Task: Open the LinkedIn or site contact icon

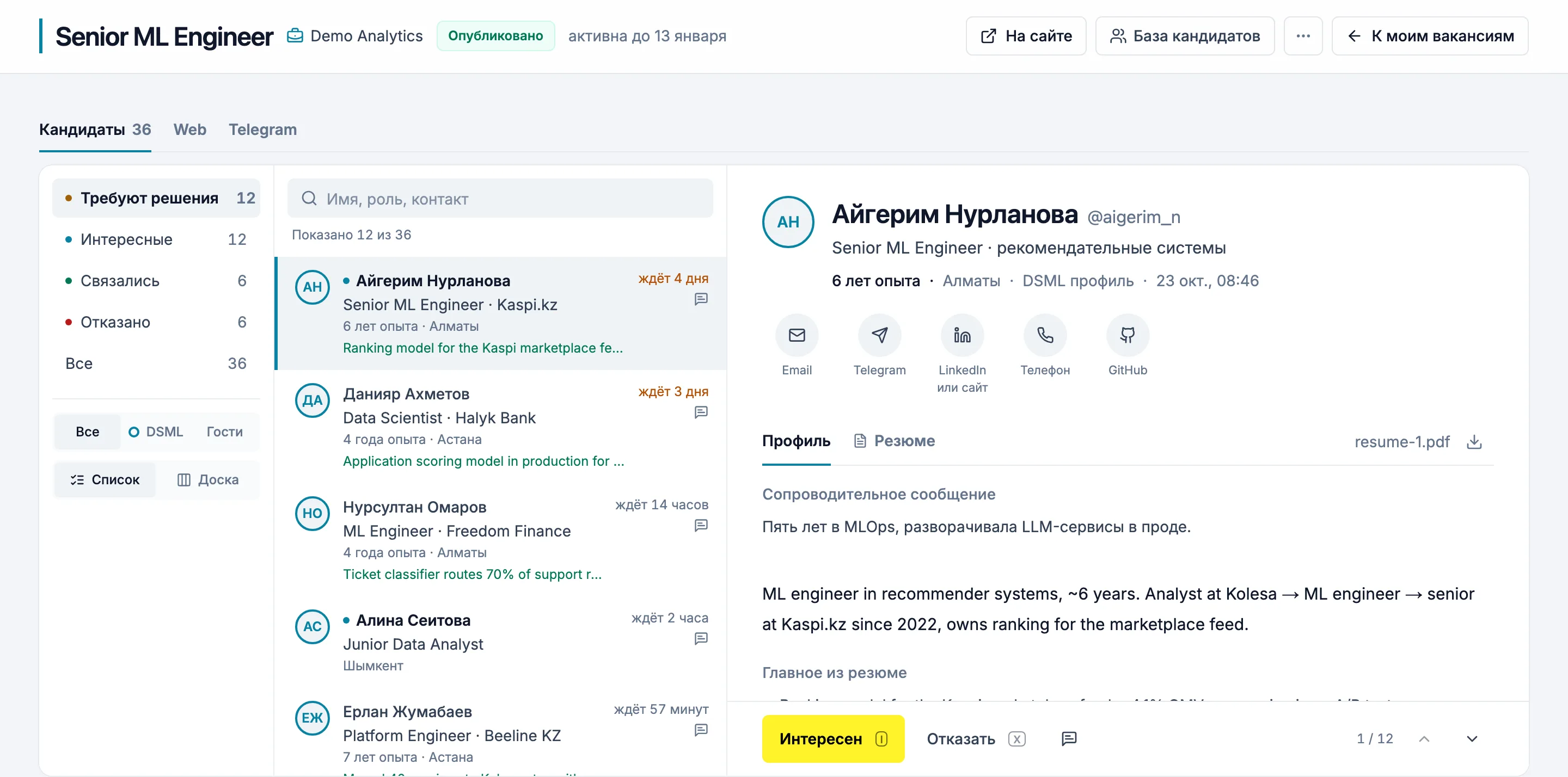Action: coord(961,335)
